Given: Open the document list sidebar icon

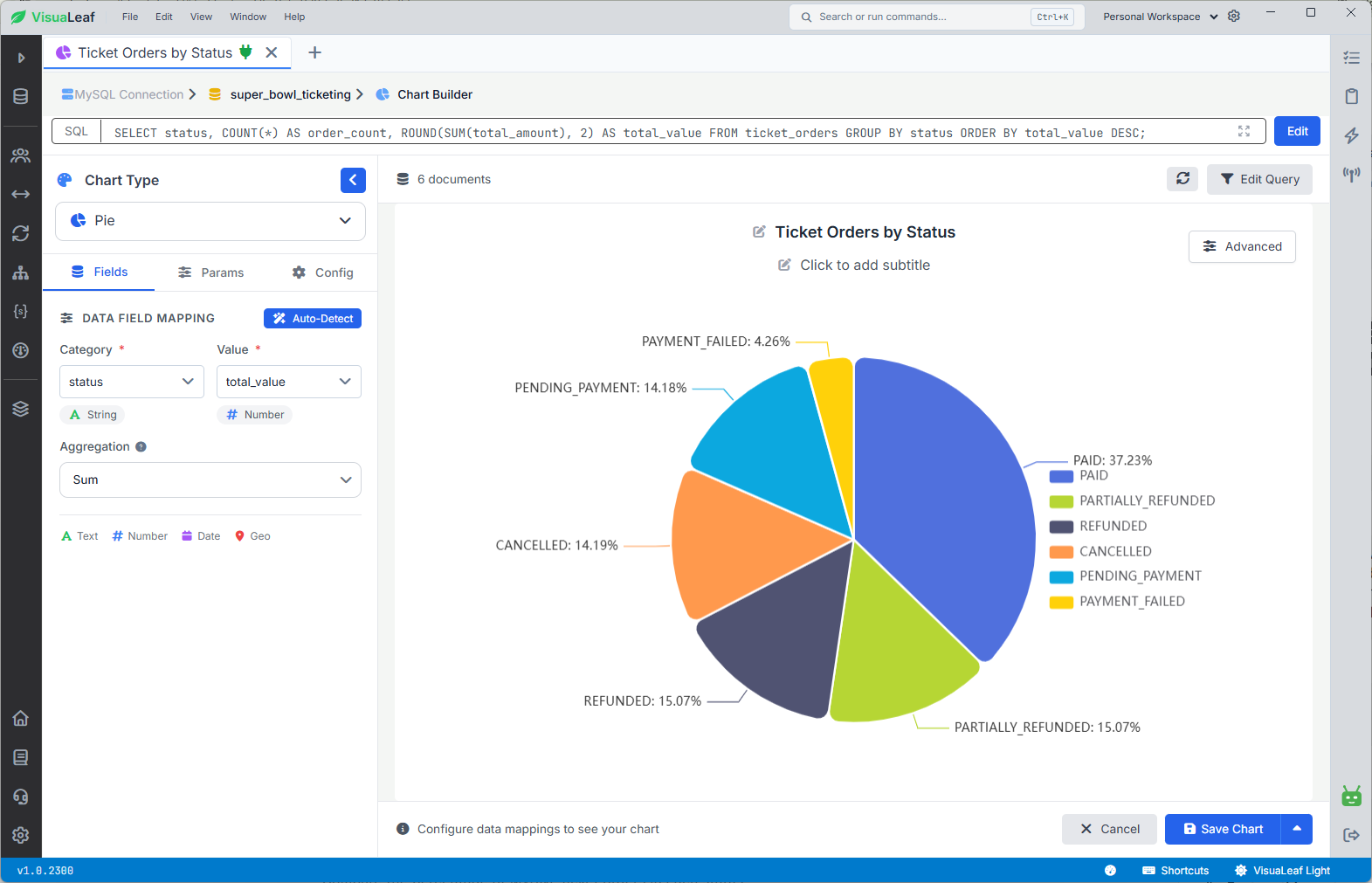Looking at the screenshot, I should pos(21,757).
